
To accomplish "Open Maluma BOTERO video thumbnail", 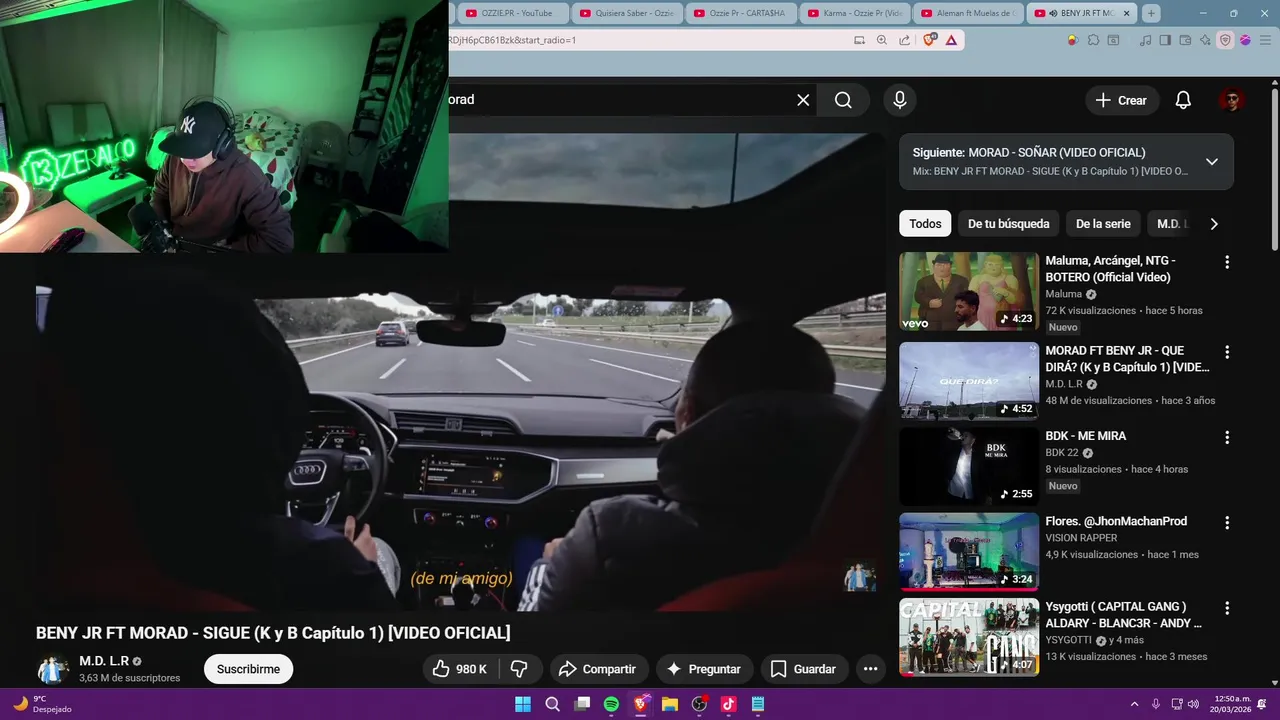I will click(969, 291).
